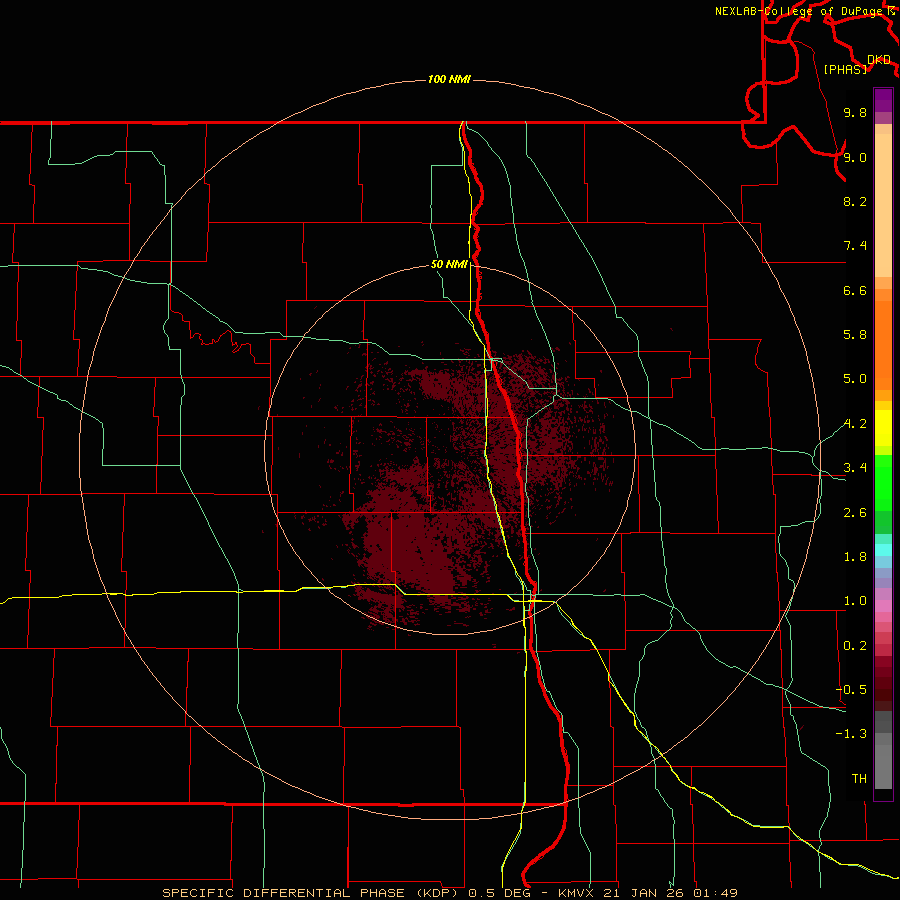Click the 5.8 colorbar value label
The image size is (900, 900).
tap(855, 334)
